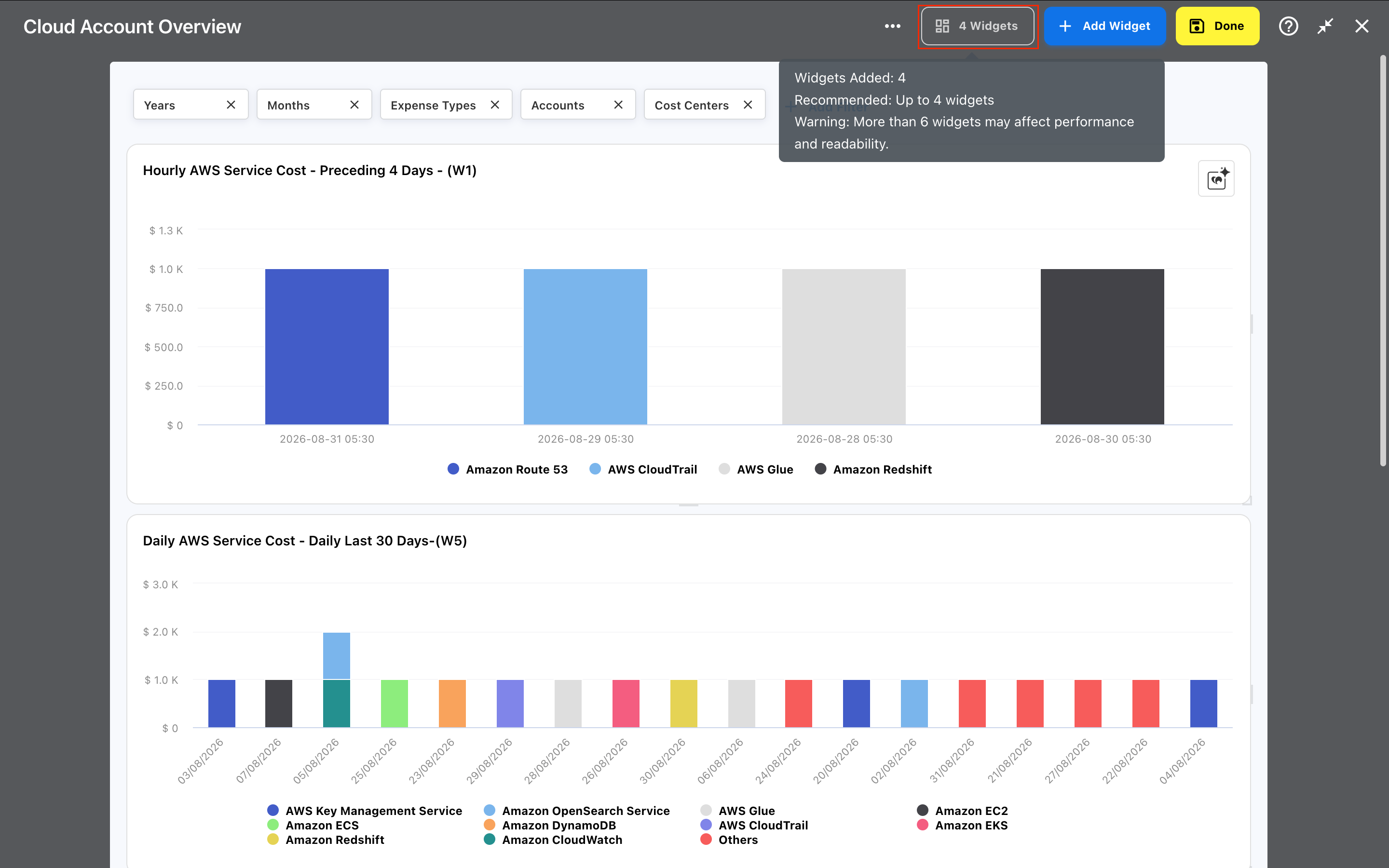Click the blue bar for 2026-08-31 05:30

327,347
